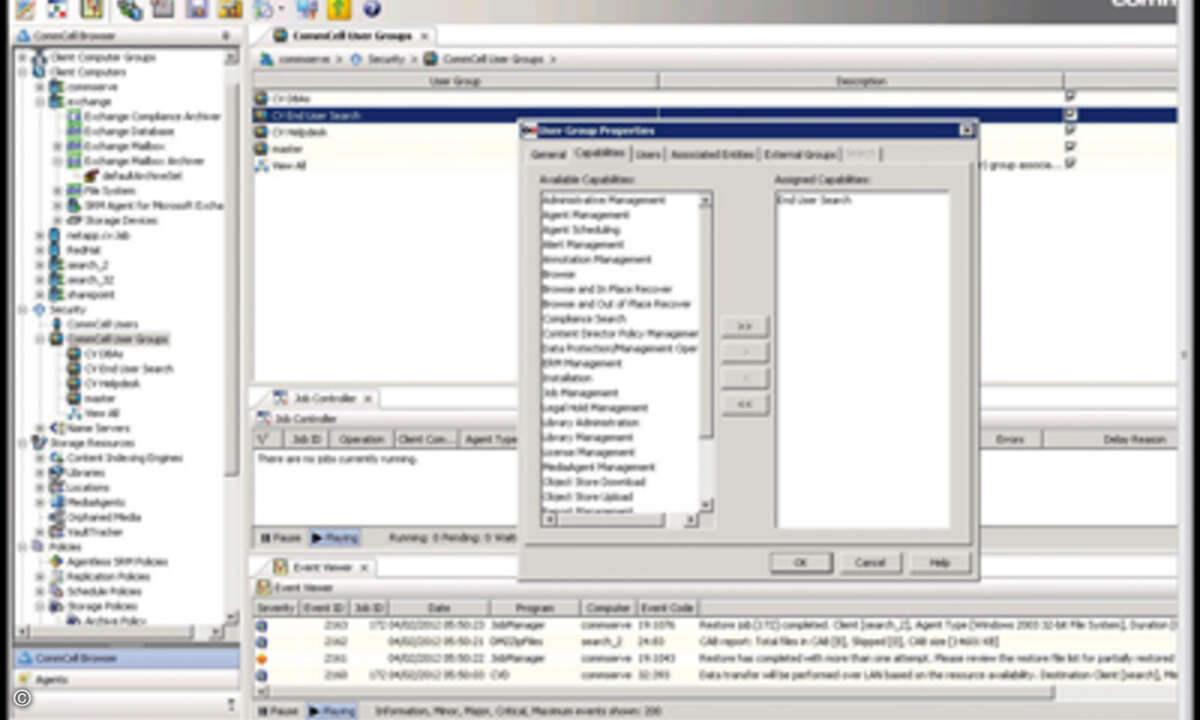Viewport: 1200px width, 720px height.
Task: Collapse the exchange client node
Action: (x=41, y=102)
